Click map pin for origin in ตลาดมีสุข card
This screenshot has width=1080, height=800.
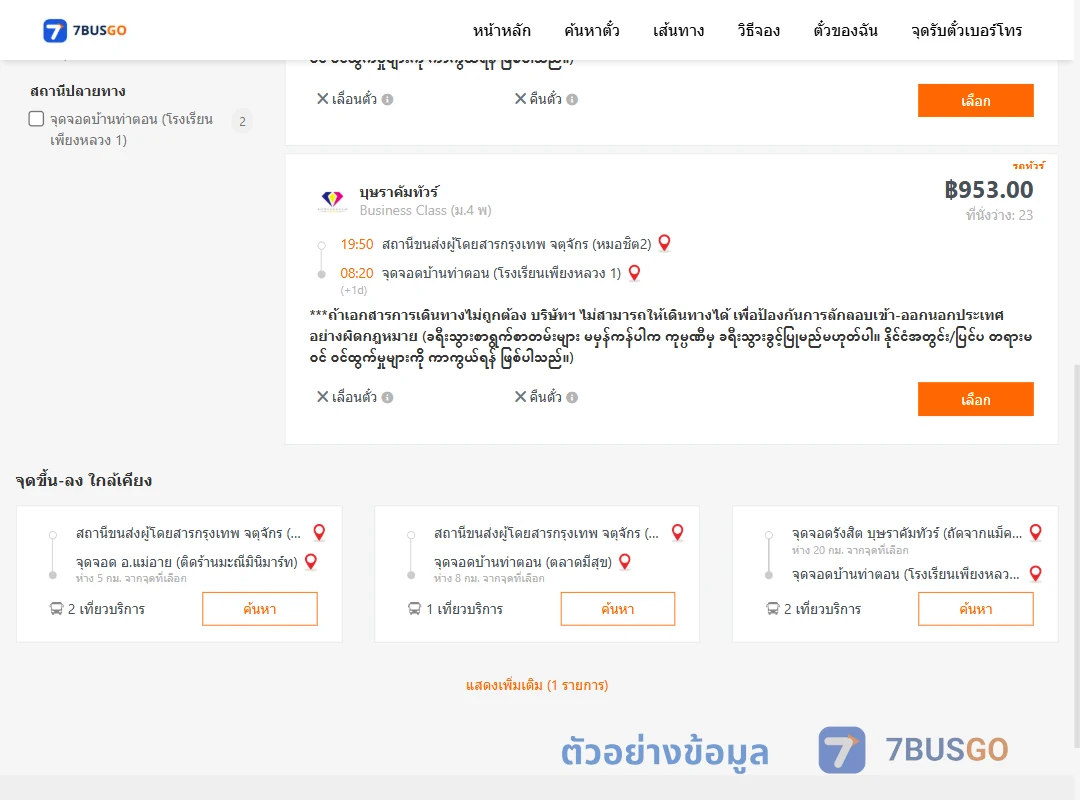678,532
